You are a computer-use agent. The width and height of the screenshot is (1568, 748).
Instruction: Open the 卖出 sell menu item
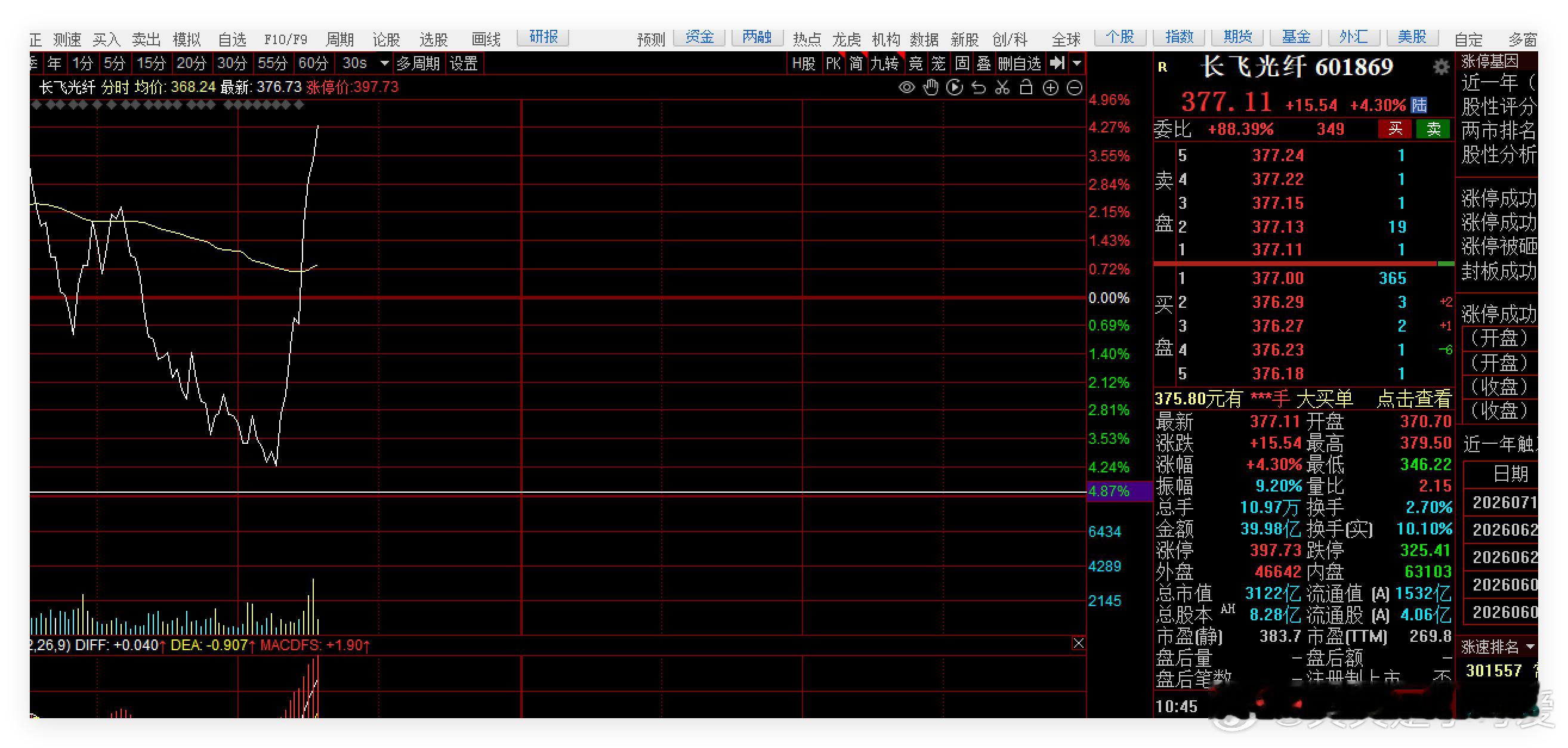146,39
